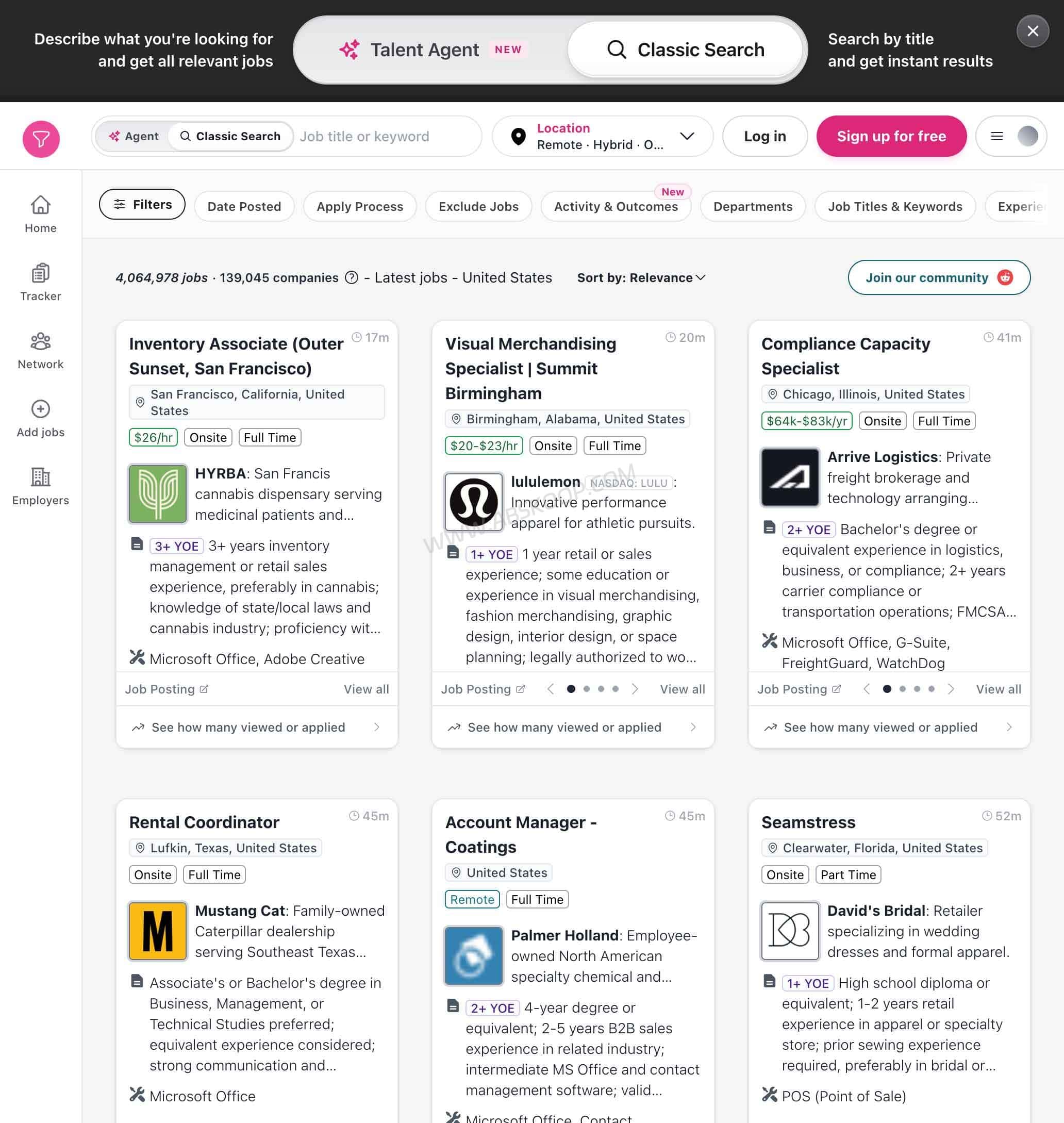The width and height of the screenshot is (1064, 1123).
Task: Click next arrow on the lululemon card pager
Action: [x=635, y=688]
